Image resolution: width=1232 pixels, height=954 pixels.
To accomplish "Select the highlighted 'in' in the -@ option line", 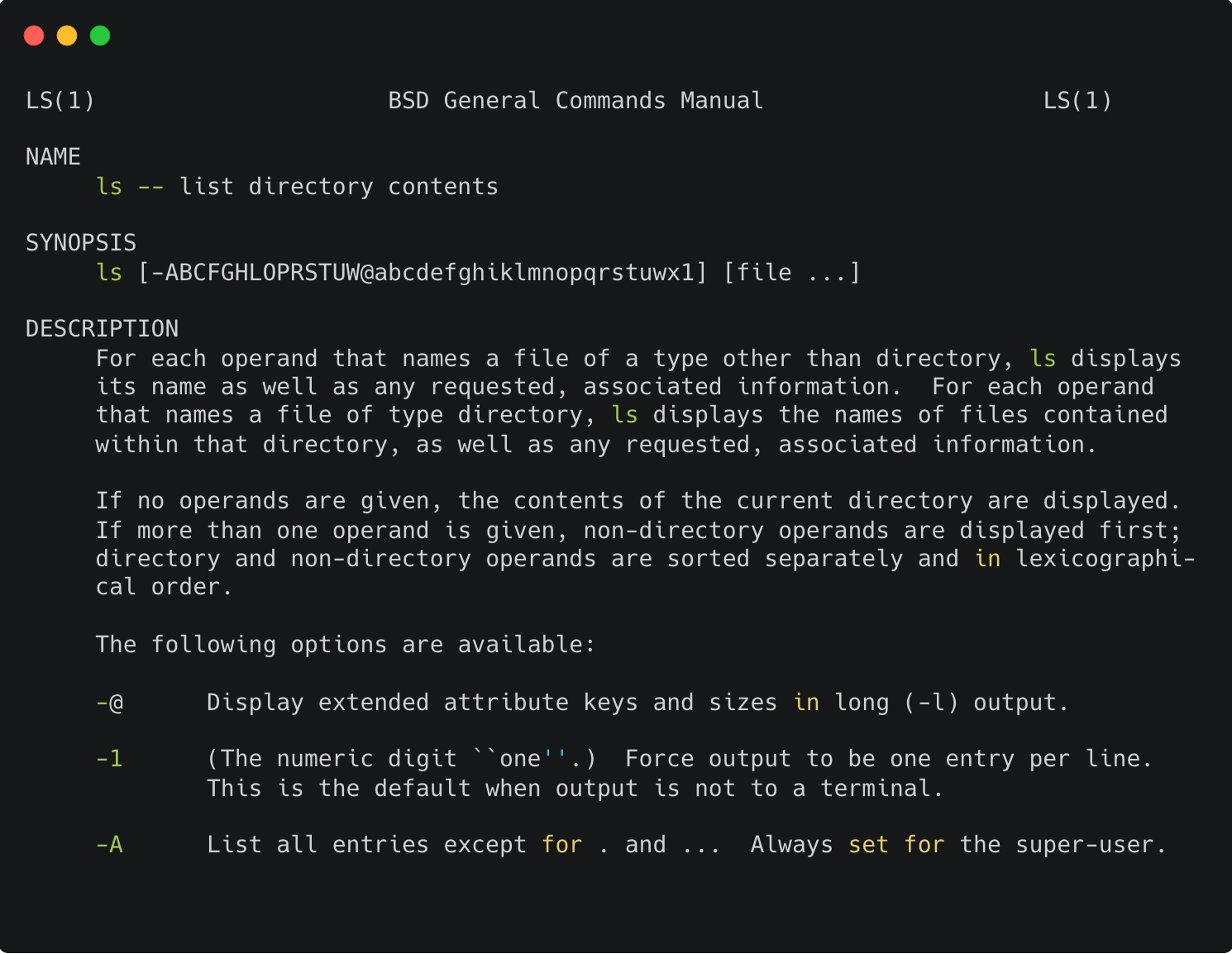I will coord(806,702).
